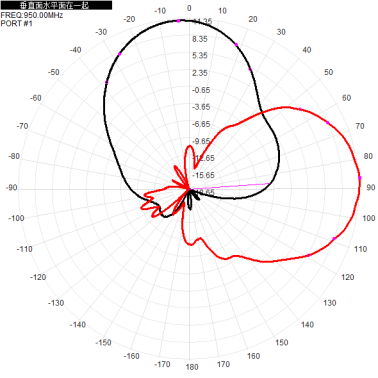Select the 5.35 radial gain value
Viewport: 378px width, 378px height.
200,56
